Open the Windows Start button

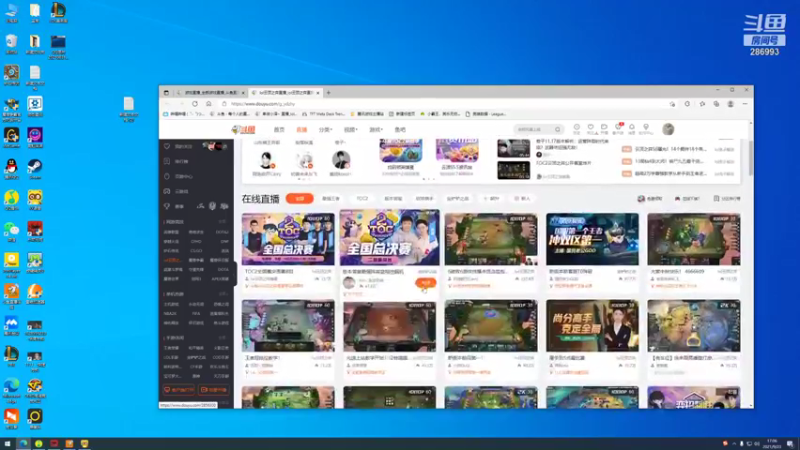pos(7,444)
